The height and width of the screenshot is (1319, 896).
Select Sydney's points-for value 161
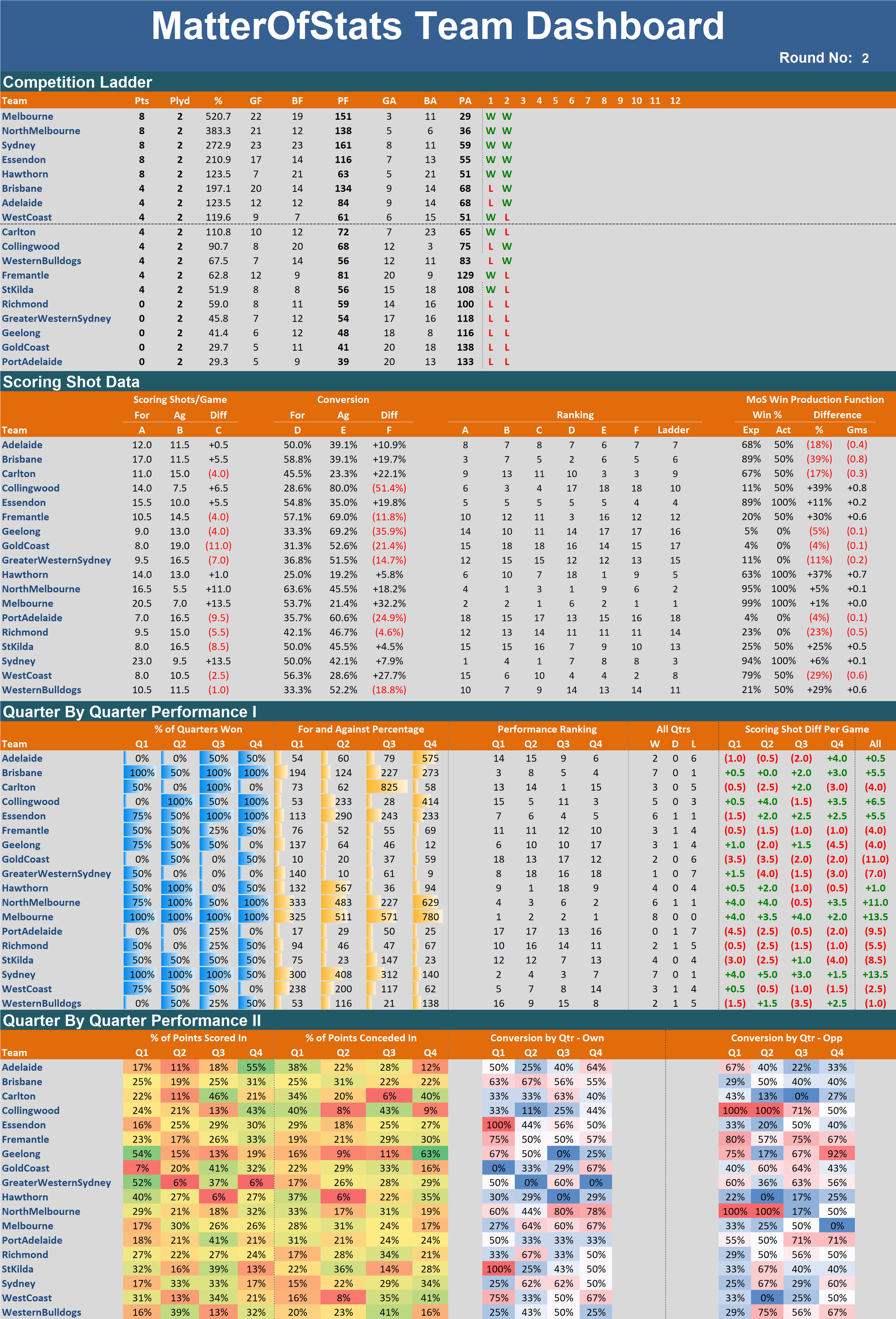343,145
